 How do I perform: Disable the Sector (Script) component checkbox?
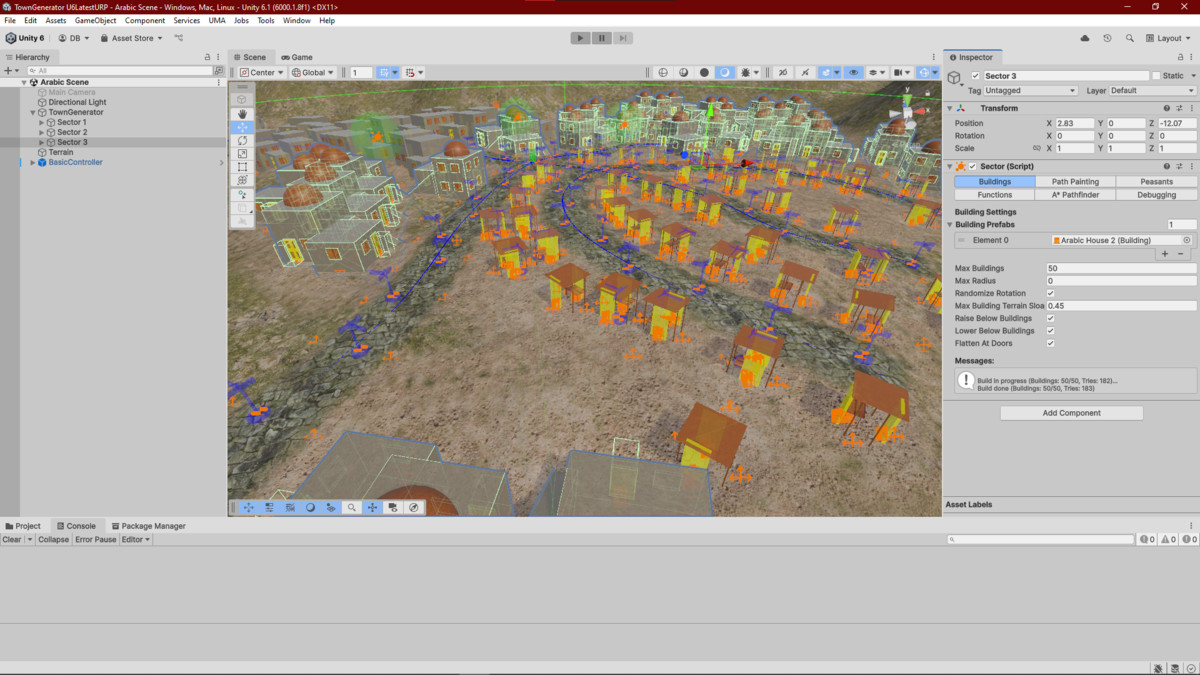click(973, 166)
